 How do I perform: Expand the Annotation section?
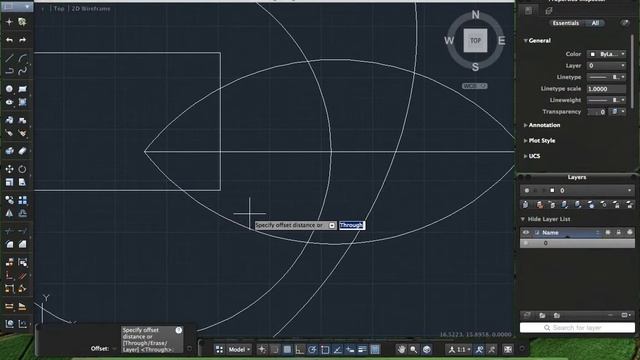coord(526,125)
